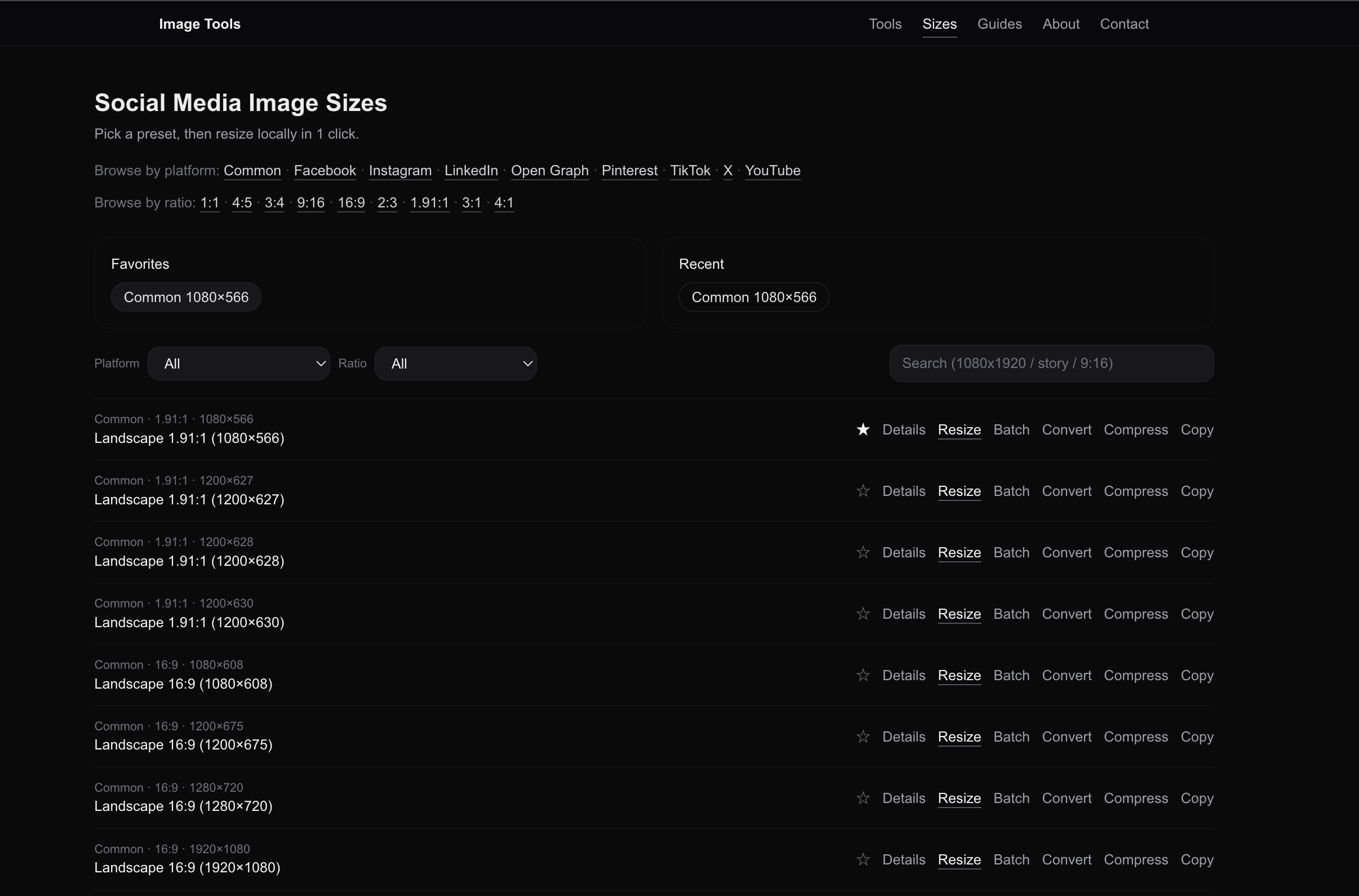Compress the Landscape 16:9 (1200×675) preset
The height and width of the screenshot is (896, 1359).
click(1136, 737)
